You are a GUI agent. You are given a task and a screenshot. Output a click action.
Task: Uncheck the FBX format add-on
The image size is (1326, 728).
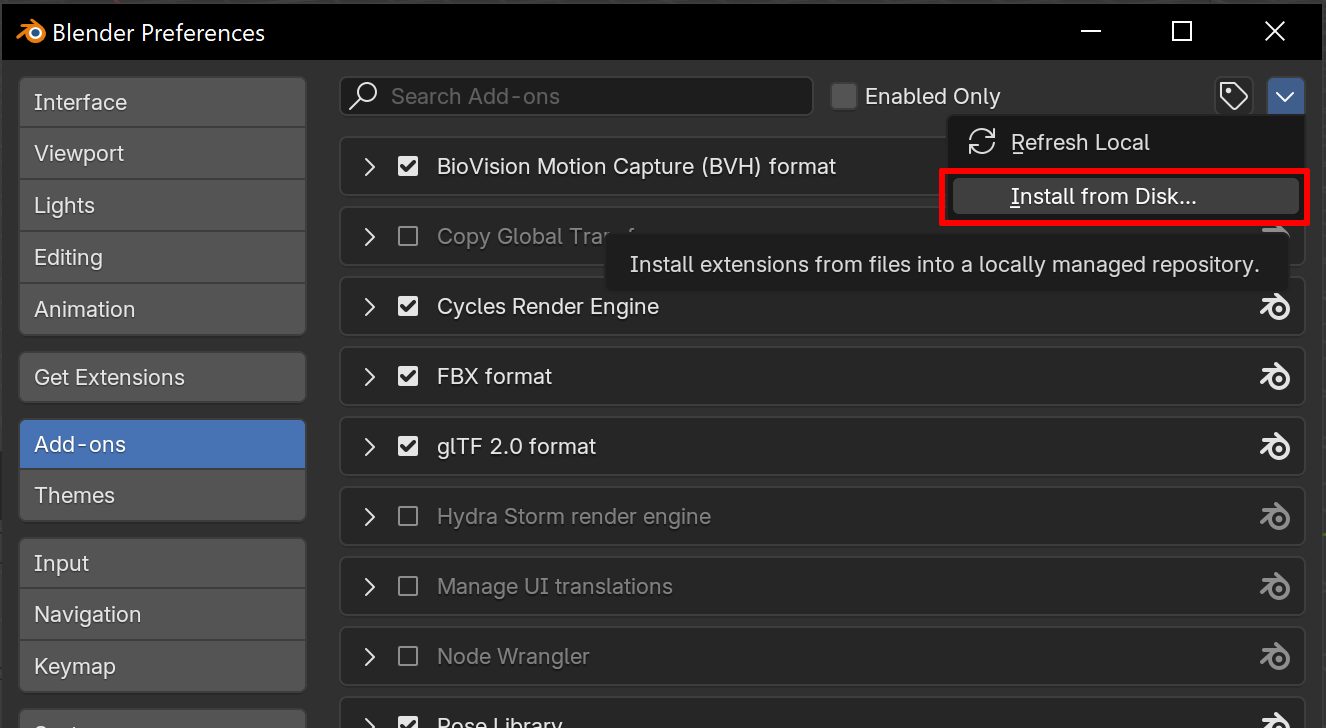pos(408,376)
